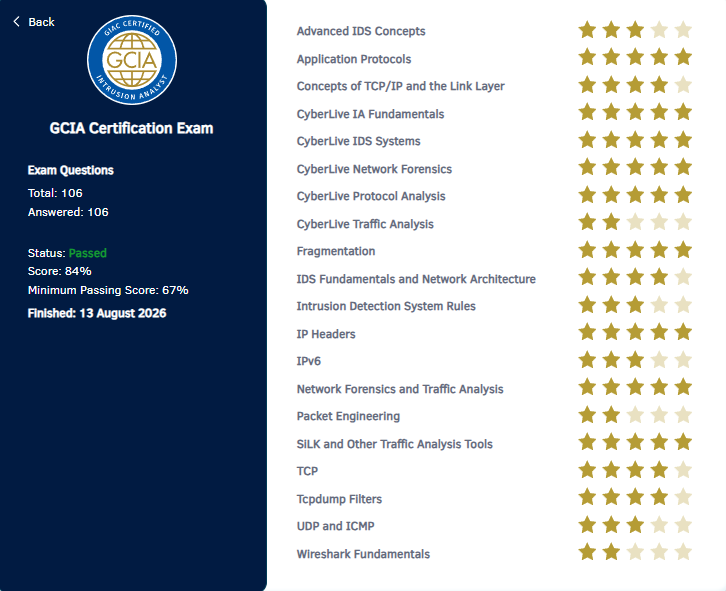
Task: Click fifth star of Network Forensics and Traffic Analysis
Action: 683,387
